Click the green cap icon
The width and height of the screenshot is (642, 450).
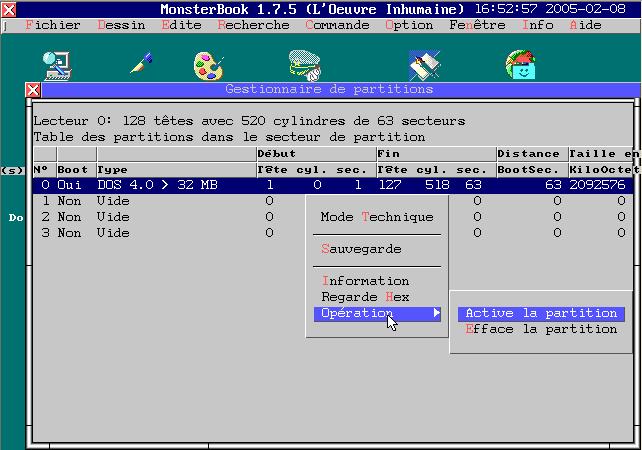coord(305,65)
